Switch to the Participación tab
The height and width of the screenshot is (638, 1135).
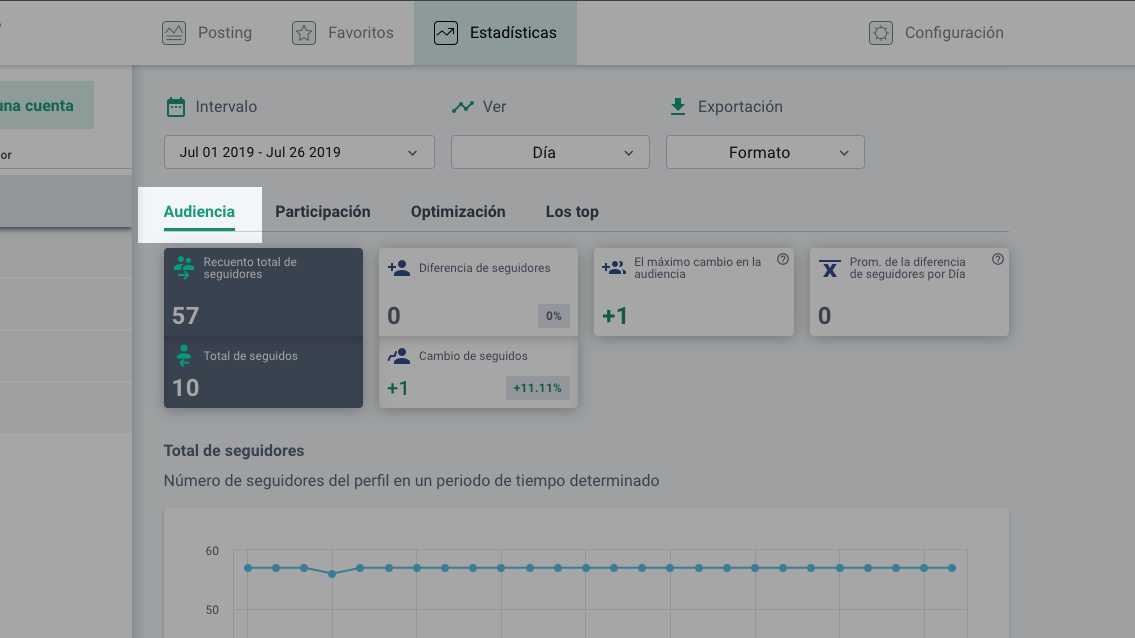tap(323, 212)
